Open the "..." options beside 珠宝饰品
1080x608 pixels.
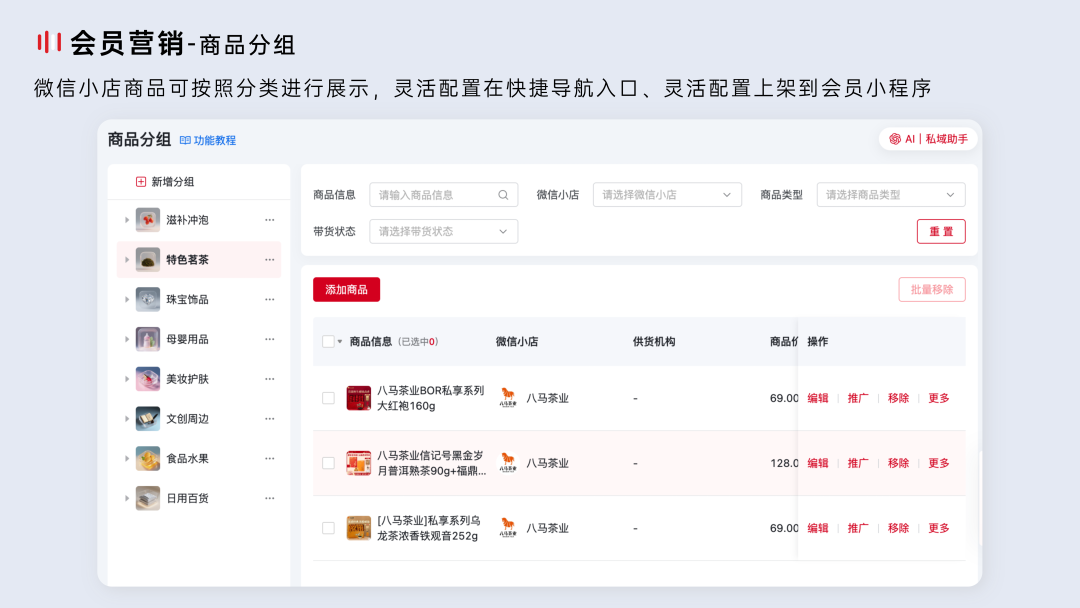pyautogui.click(x=269, y=299)
